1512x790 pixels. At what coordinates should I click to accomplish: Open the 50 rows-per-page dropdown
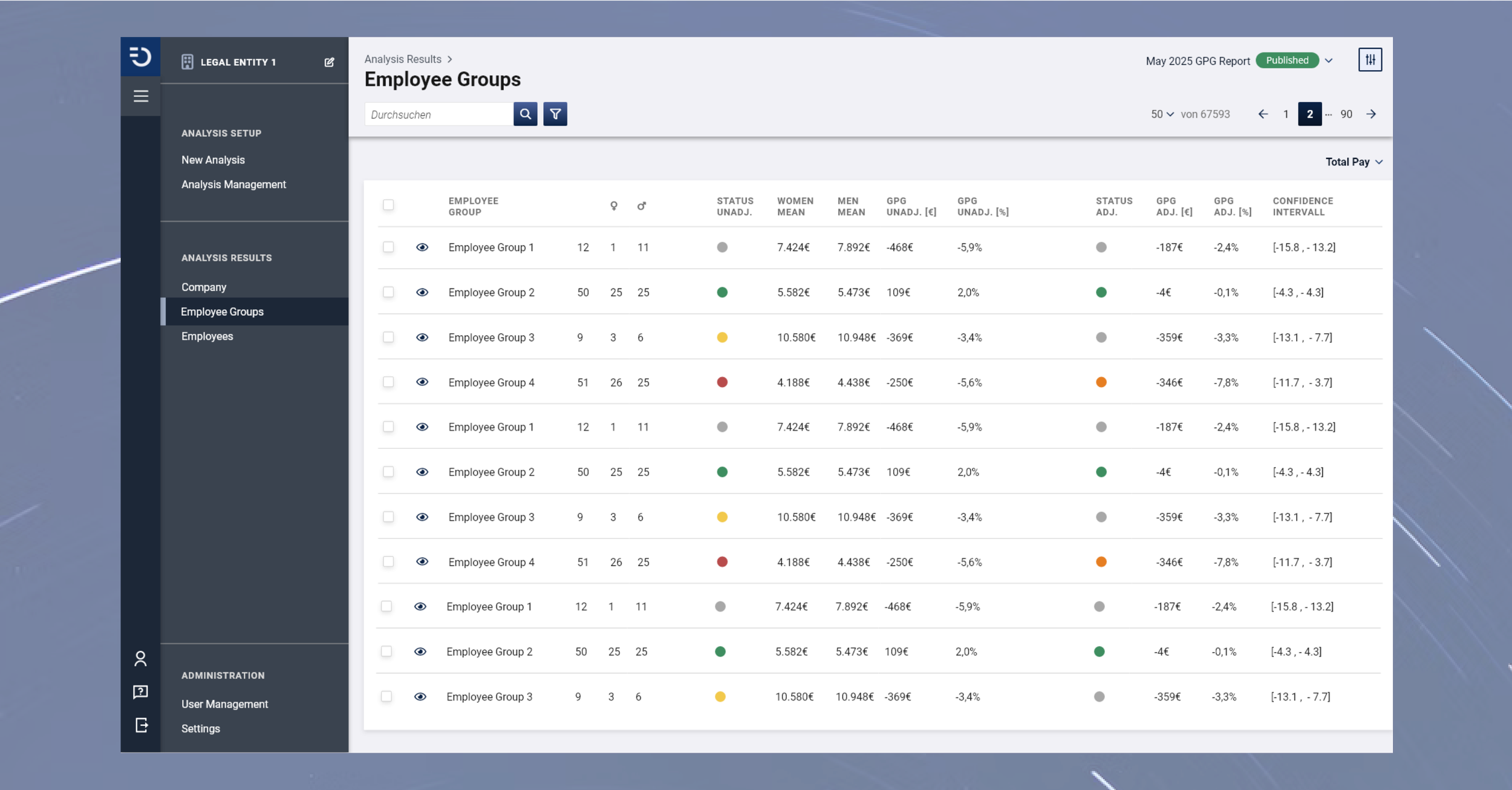point(1162,114)
